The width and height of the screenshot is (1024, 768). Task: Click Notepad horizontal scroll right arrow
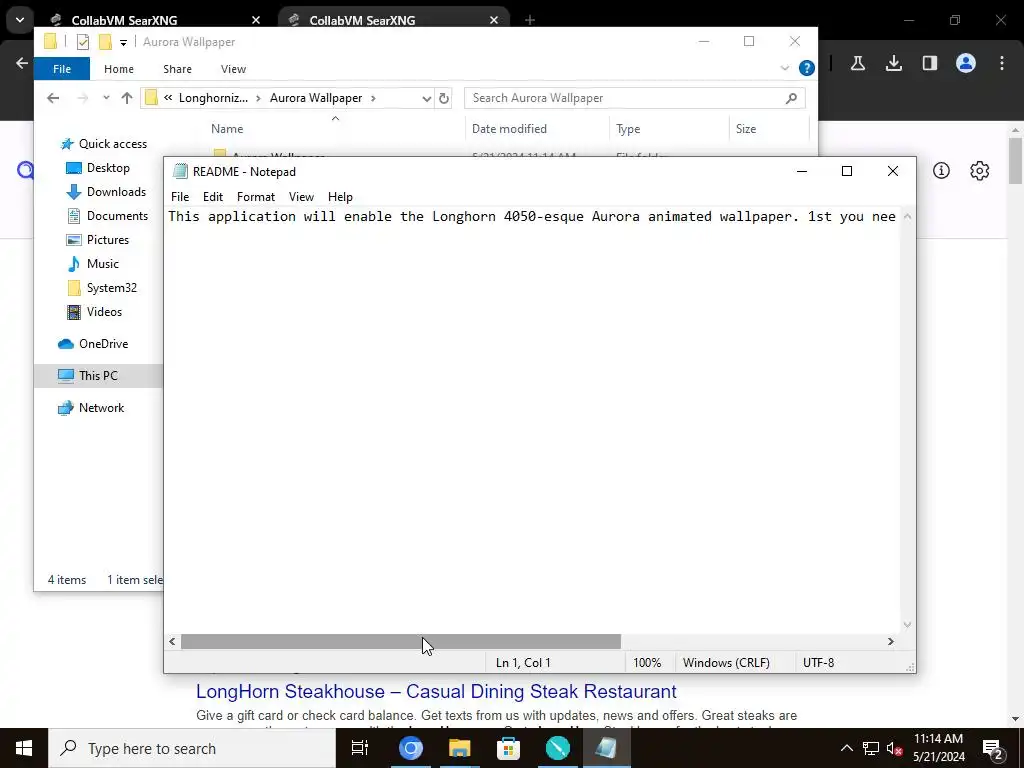point(891,642)
